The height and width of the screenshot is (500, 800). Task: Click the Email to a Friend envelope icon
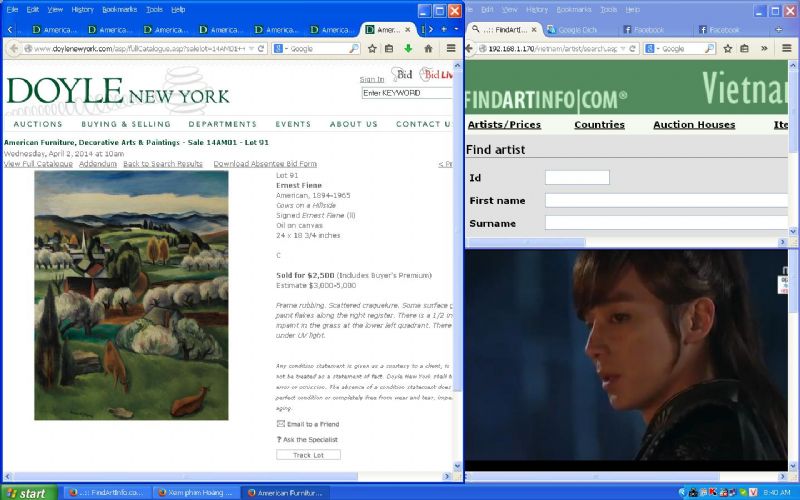pos(281,424)
